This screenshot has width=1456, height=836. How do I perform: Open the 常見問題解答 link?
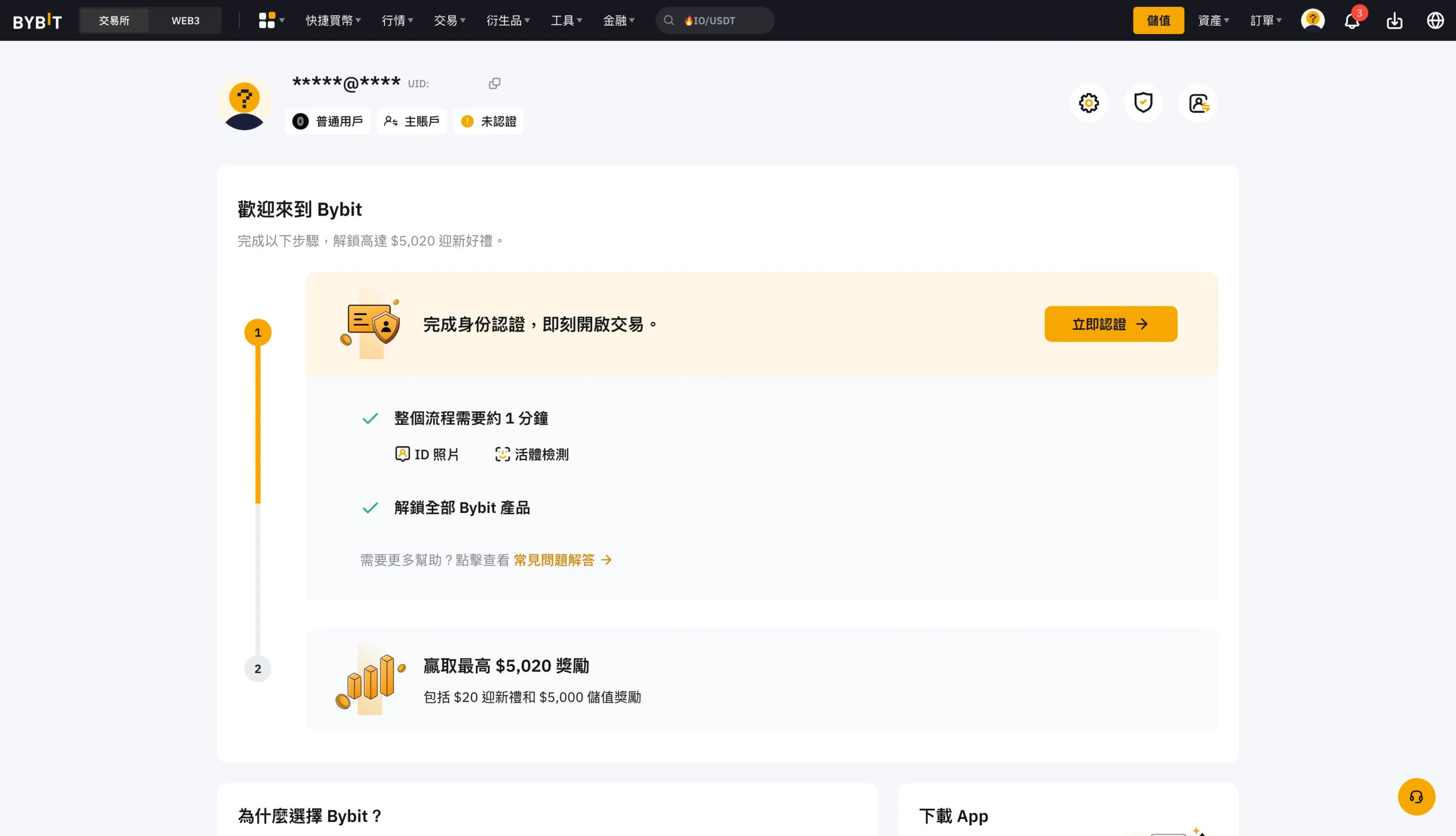[x=562, y=560]
